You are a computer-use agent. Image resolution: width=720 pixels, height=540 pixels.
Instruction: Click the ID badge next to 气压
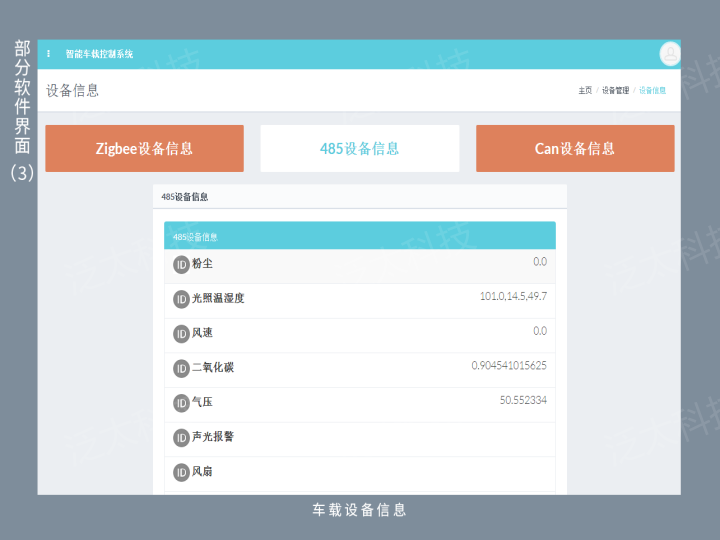coord(181,403)
